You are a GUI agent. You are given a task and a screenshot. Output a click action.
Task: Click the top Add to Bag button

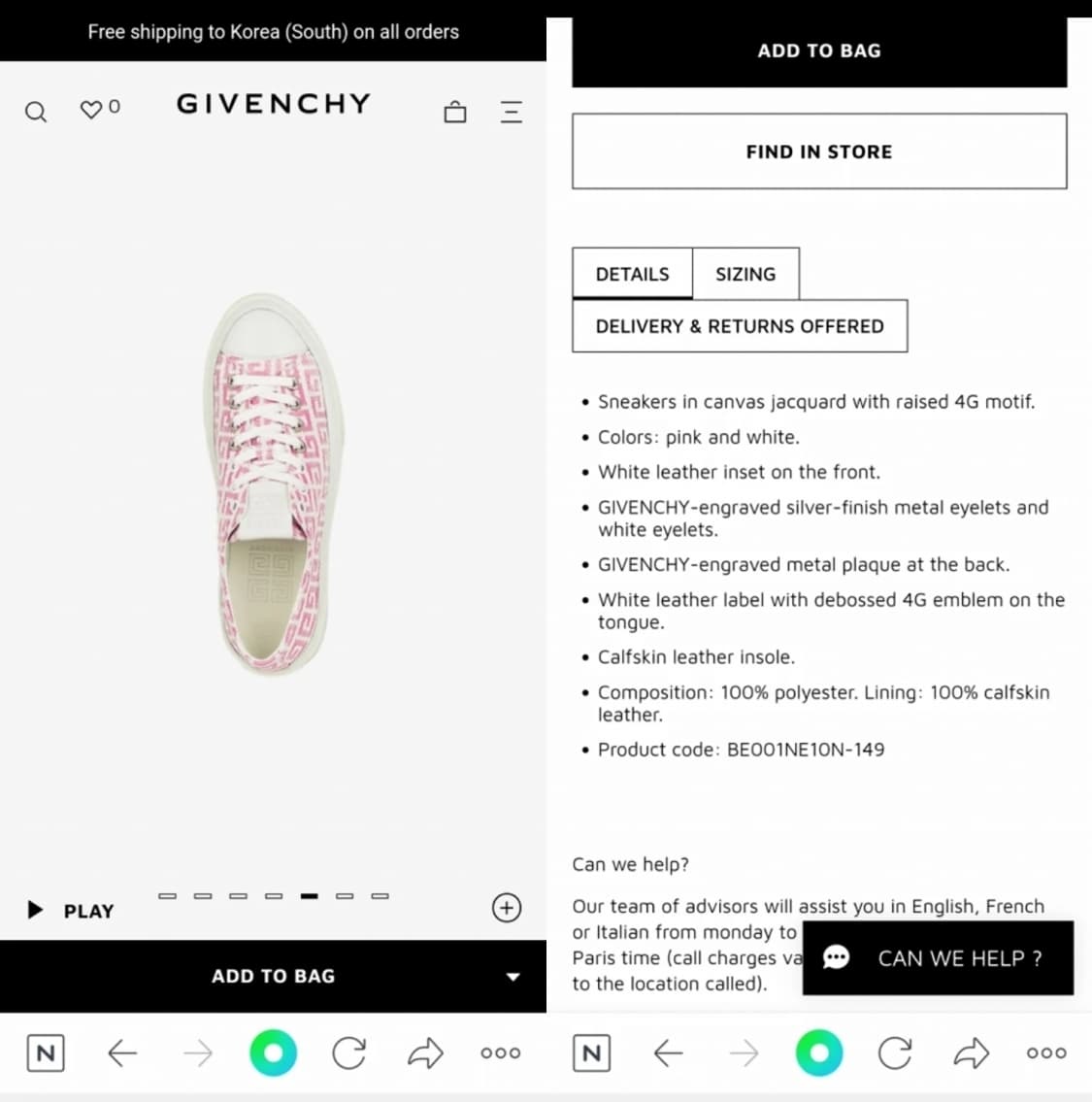pos(819,51)
